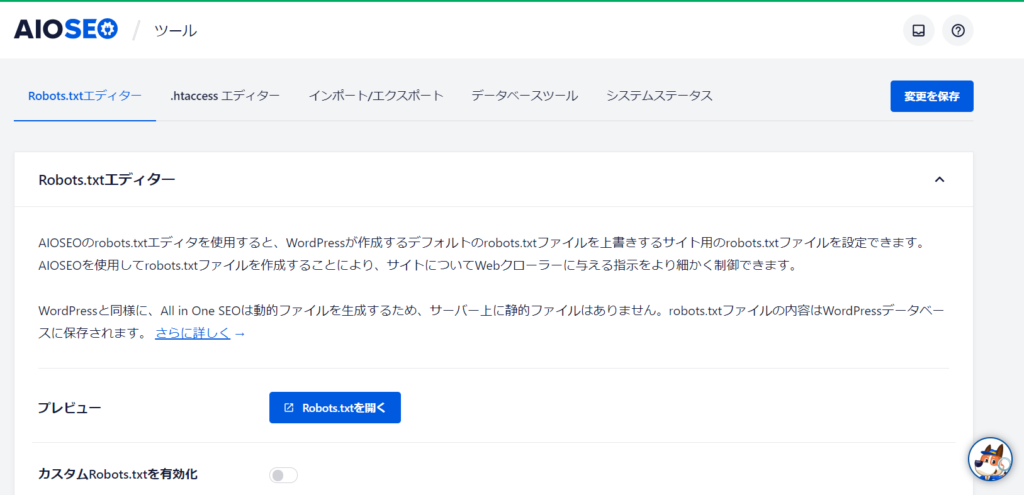Follow the さらに詳しく link

click(x=193, y=333)
